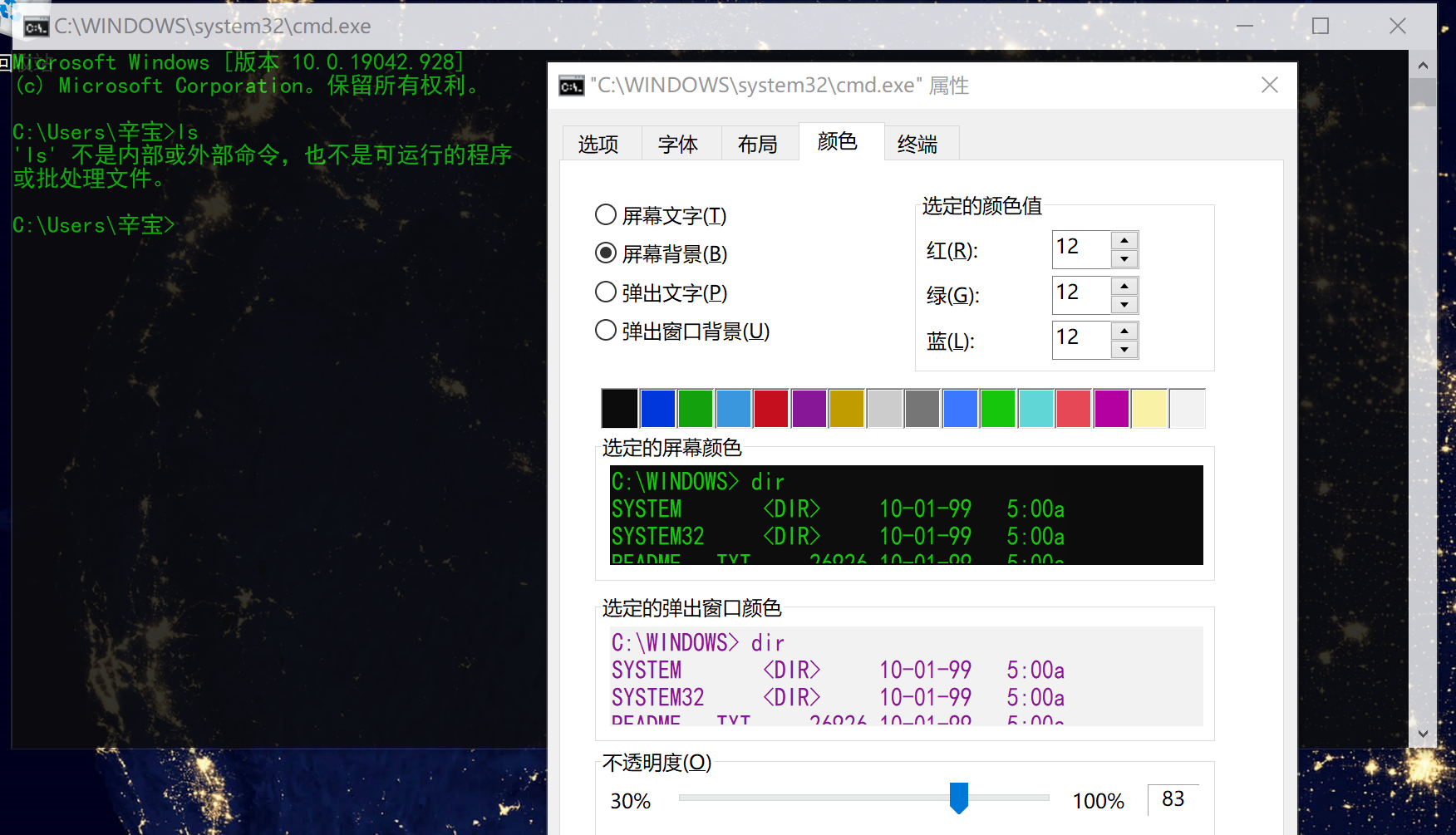Click the 不透明度 opacity slider thumb

[x=959, y=798]
